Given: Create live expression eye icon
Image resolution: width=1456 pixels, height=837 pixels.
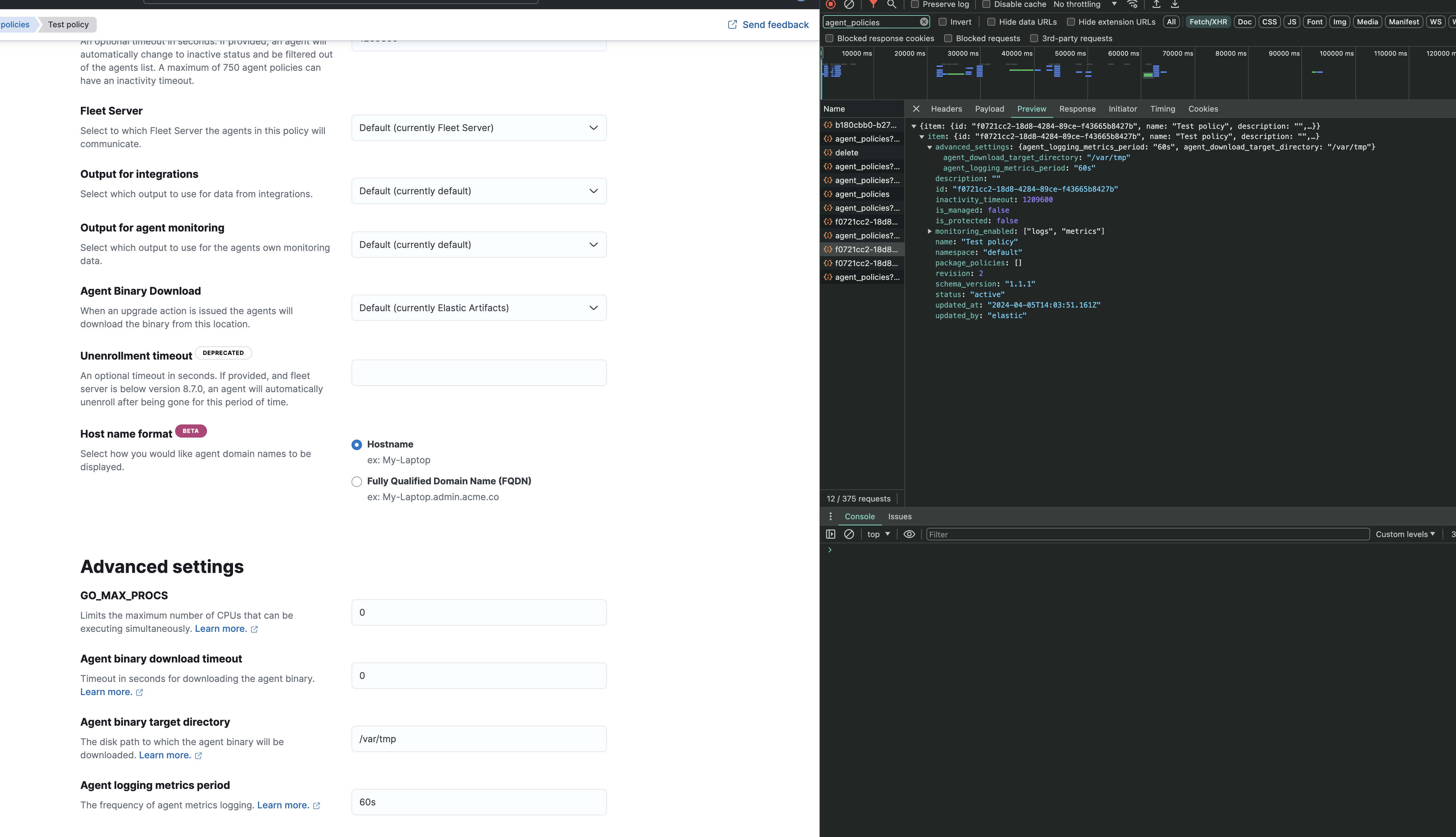Looking at the screenshot, I should click(x=909, y=534).
